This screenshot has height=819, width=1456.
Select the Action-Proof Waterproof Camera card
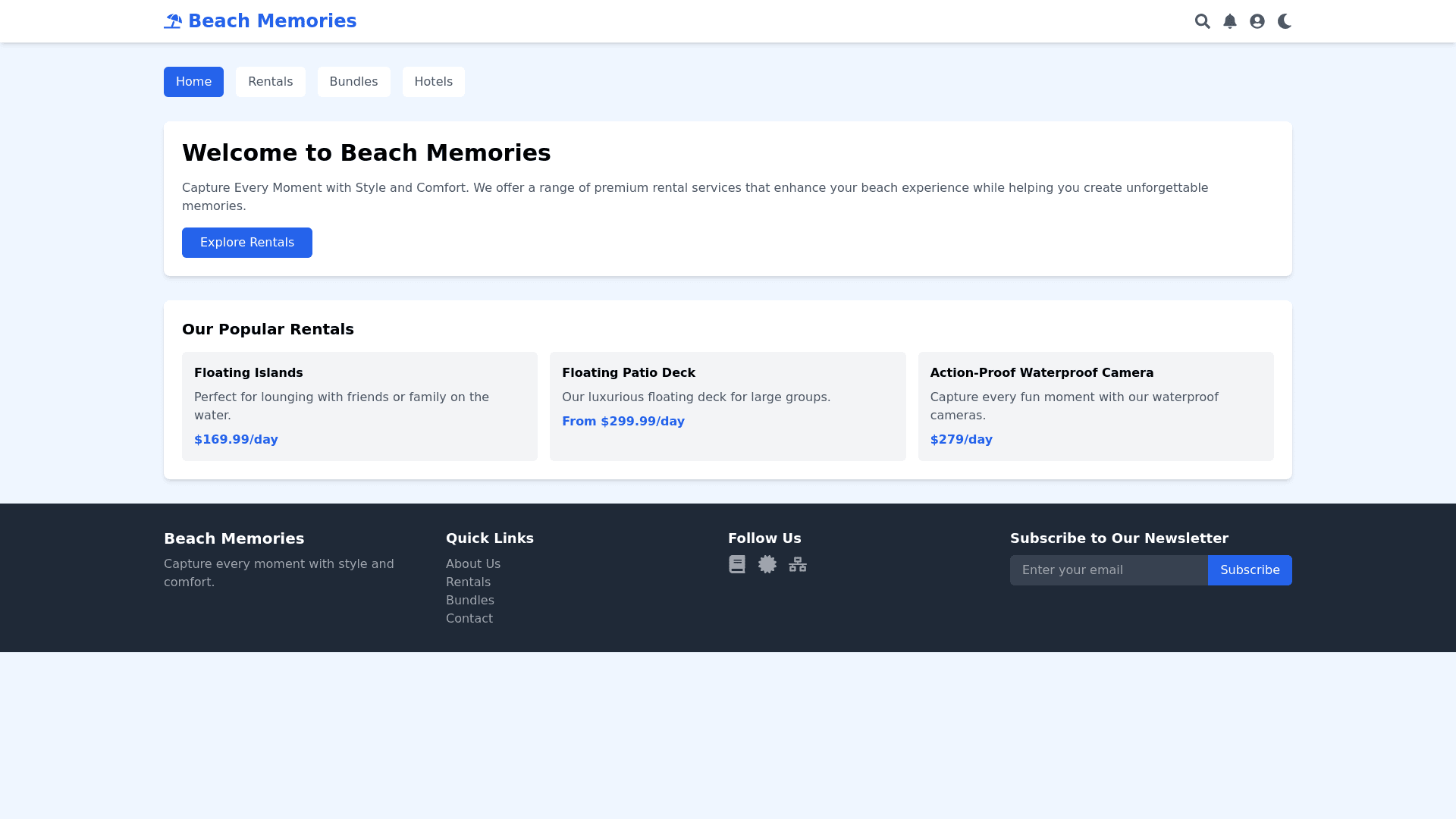click(1095, 406)
